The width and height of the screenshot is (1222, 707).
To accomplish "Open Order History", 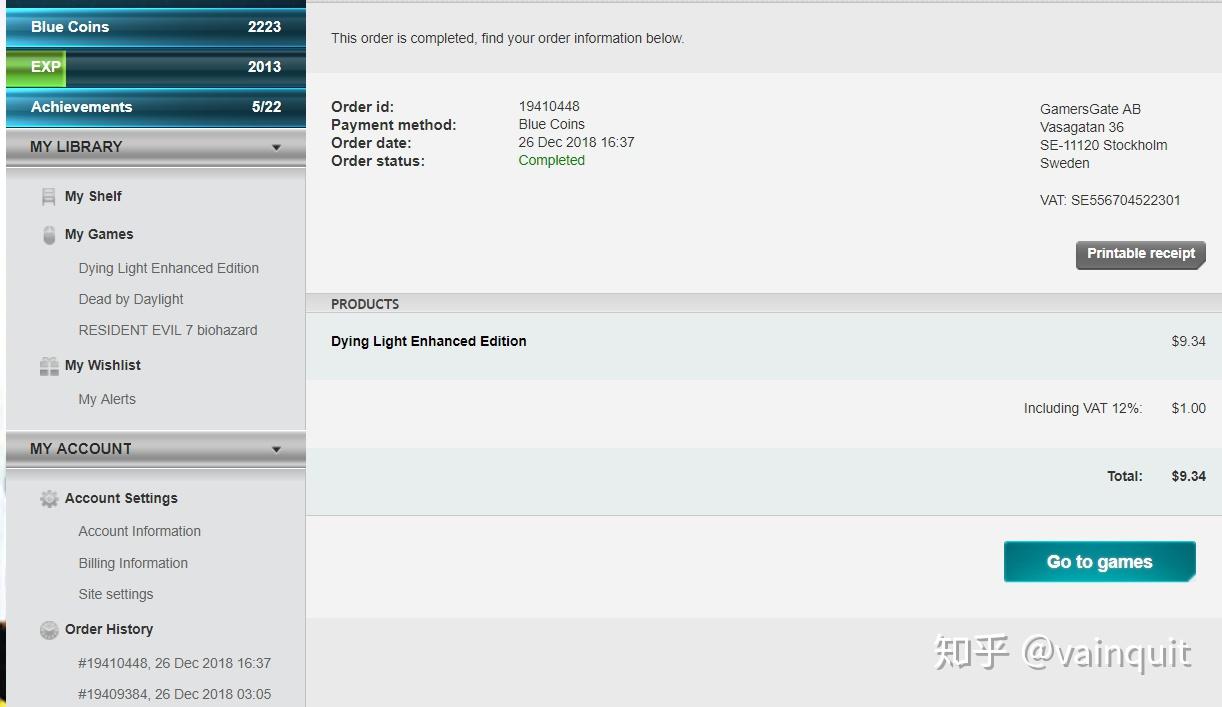I will click(109, 629).
